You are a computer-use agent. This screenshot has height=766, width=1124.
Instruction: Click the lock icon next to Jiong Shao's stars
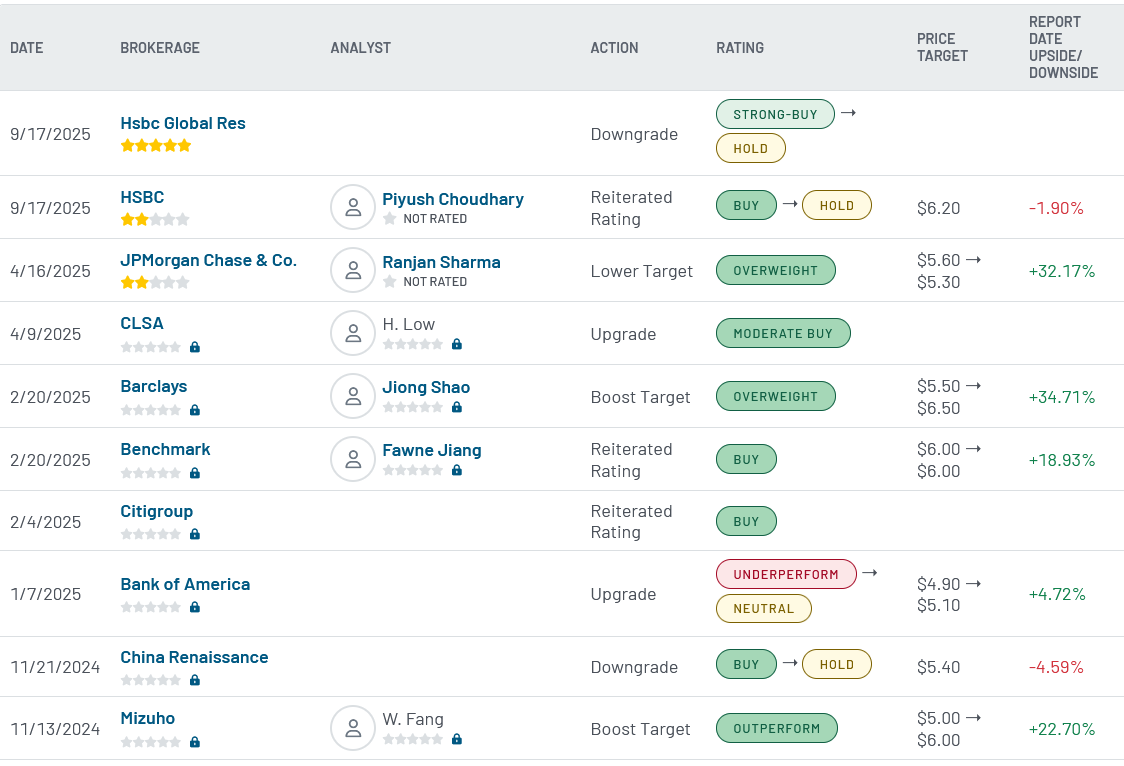click(x=457, y=407)
